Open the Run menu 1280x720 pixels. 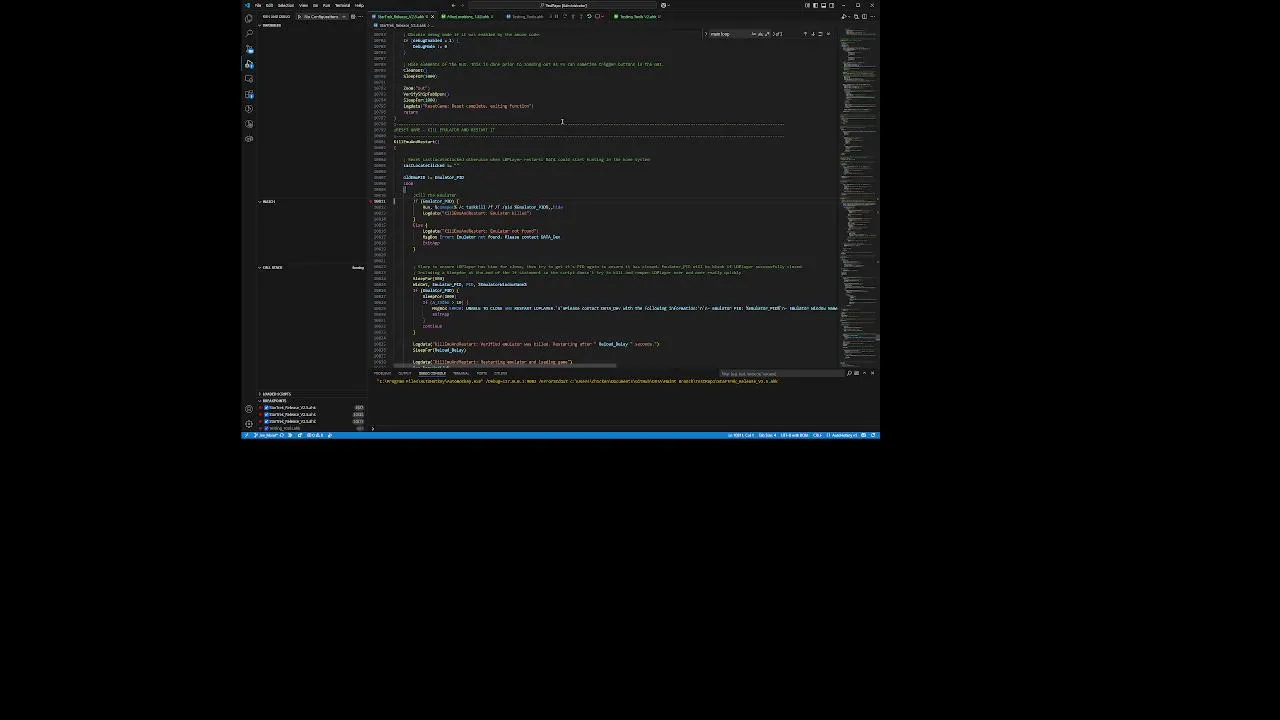(x=326, y=5)
